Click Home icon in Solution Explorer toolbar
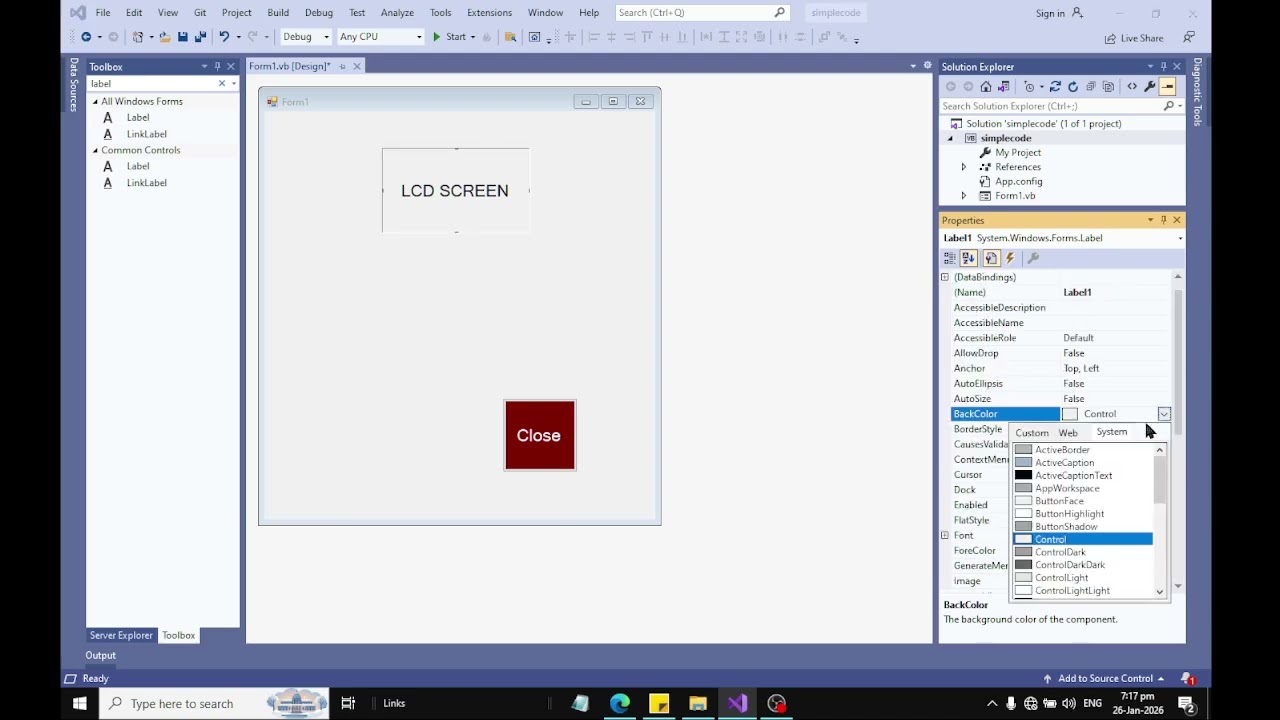The width and height of the screenshot is (1280, 720). tap(985, 87)
